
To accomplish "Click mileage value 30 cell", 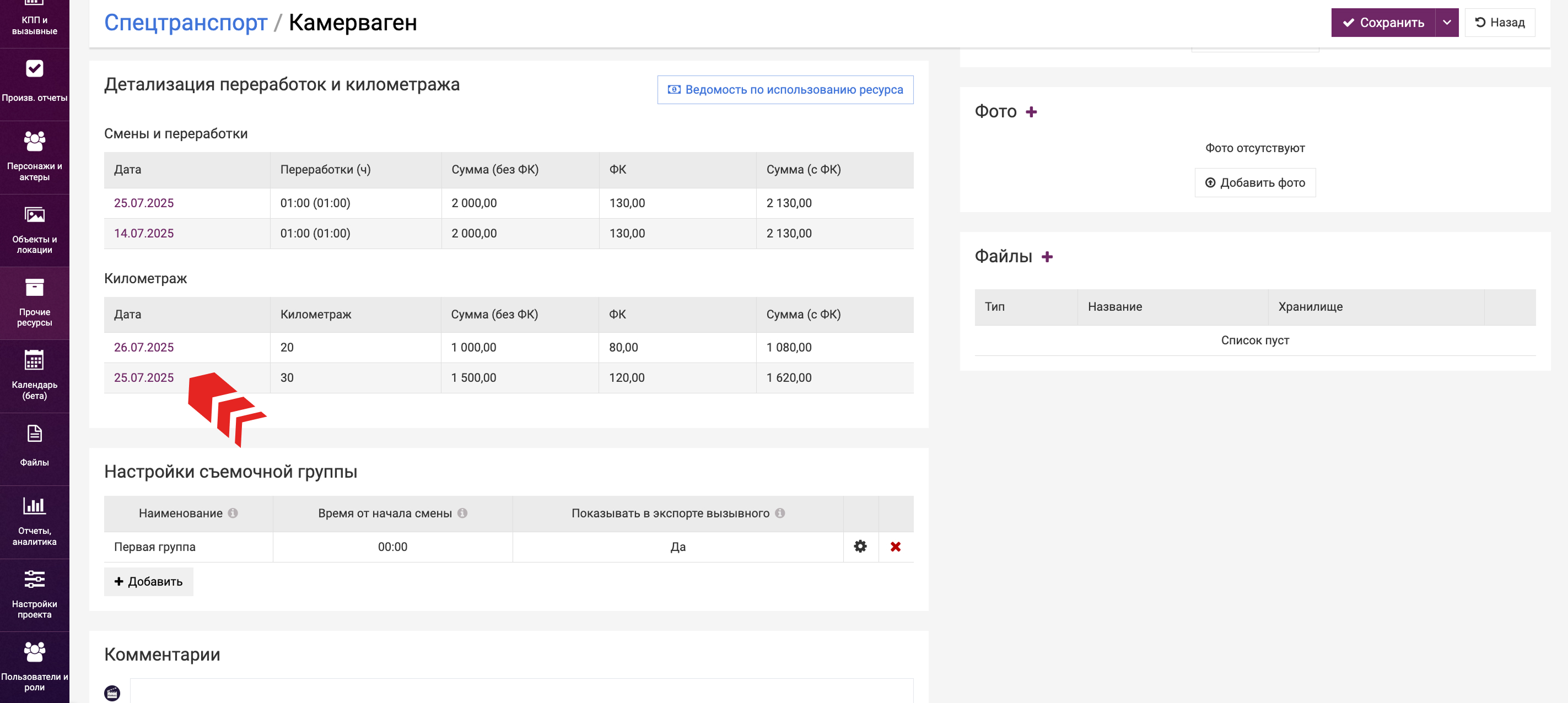I will pos(355,377).
